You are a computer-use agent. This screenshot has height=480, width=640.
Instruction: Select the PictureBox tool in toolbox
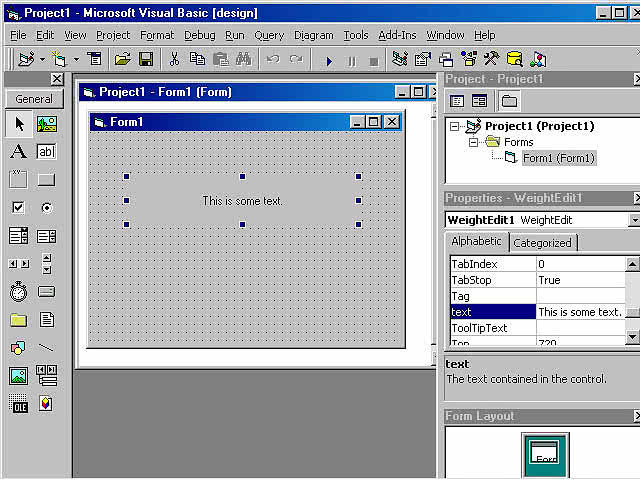[x=47, y=124]
